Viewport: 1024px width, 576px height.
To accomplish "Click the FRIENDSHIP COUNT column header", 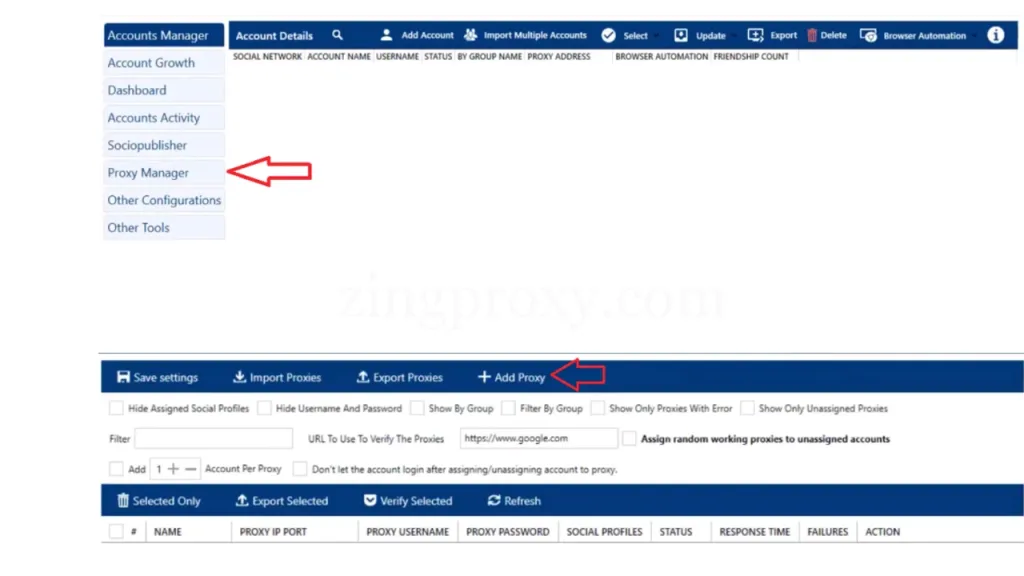I will [x=750, y=56].
